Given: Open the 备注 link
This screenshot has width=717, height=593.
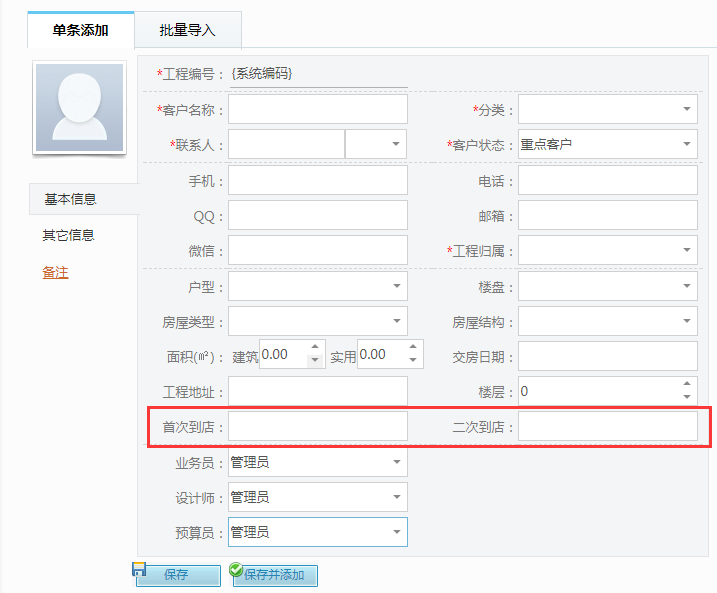Looking at the screenshot, I should coord(55,272).
